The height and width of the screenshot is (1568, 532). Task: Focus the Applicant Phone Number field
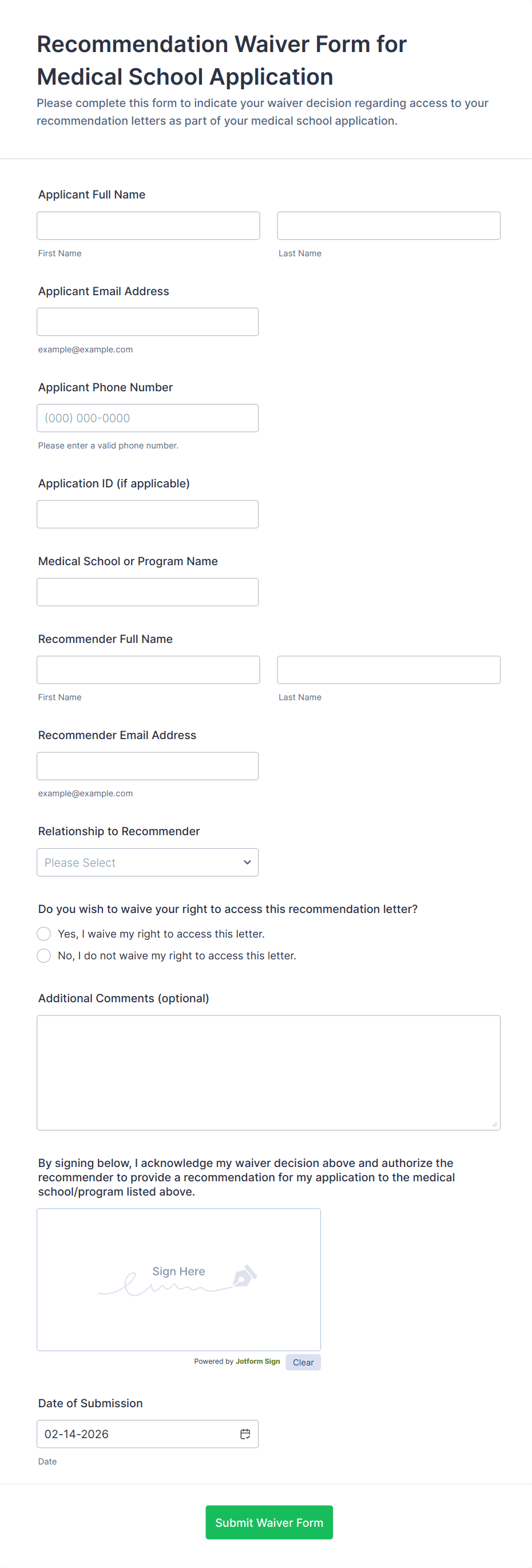[x=148, y=418]
